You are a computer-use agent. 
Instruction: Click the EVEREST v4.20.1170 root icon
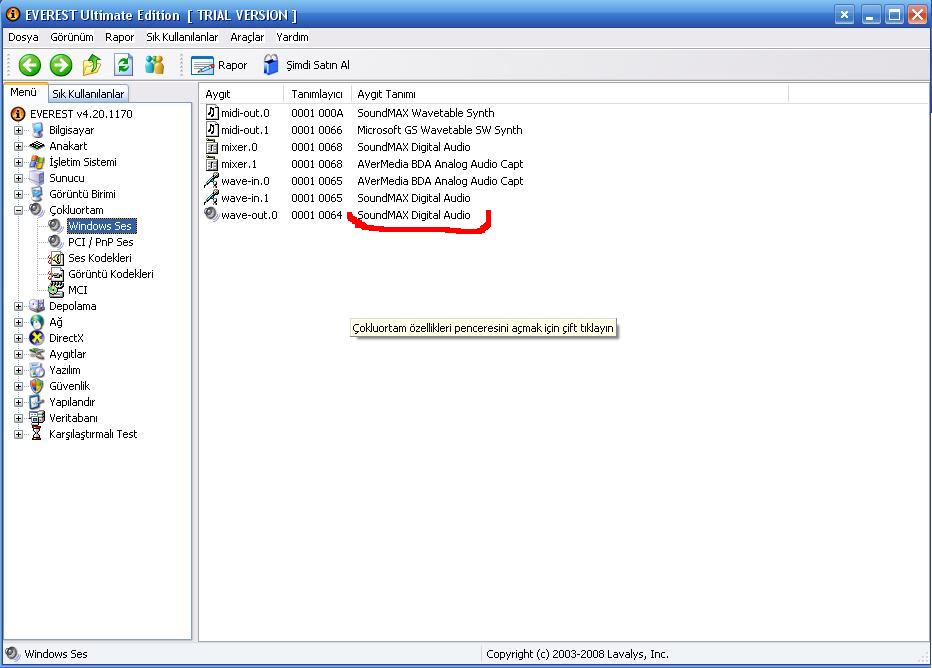click(x=18, y=114)
